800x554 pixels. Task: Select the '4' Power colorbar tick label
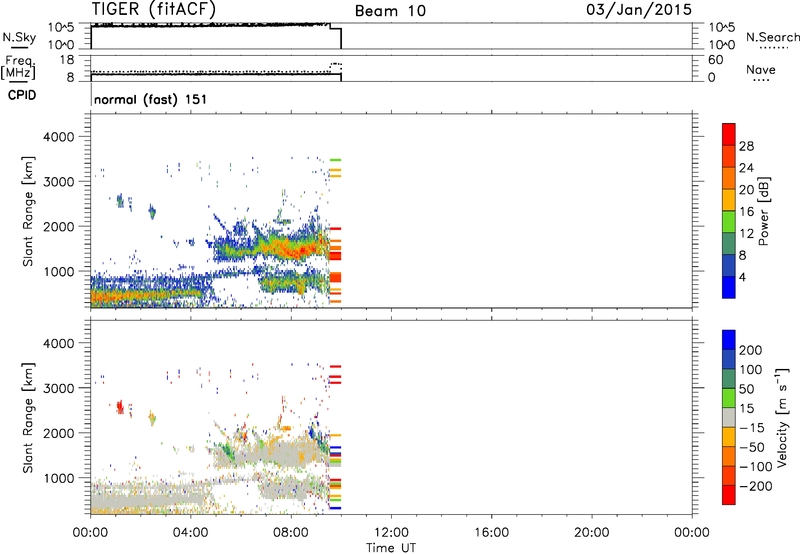point(742,277)
